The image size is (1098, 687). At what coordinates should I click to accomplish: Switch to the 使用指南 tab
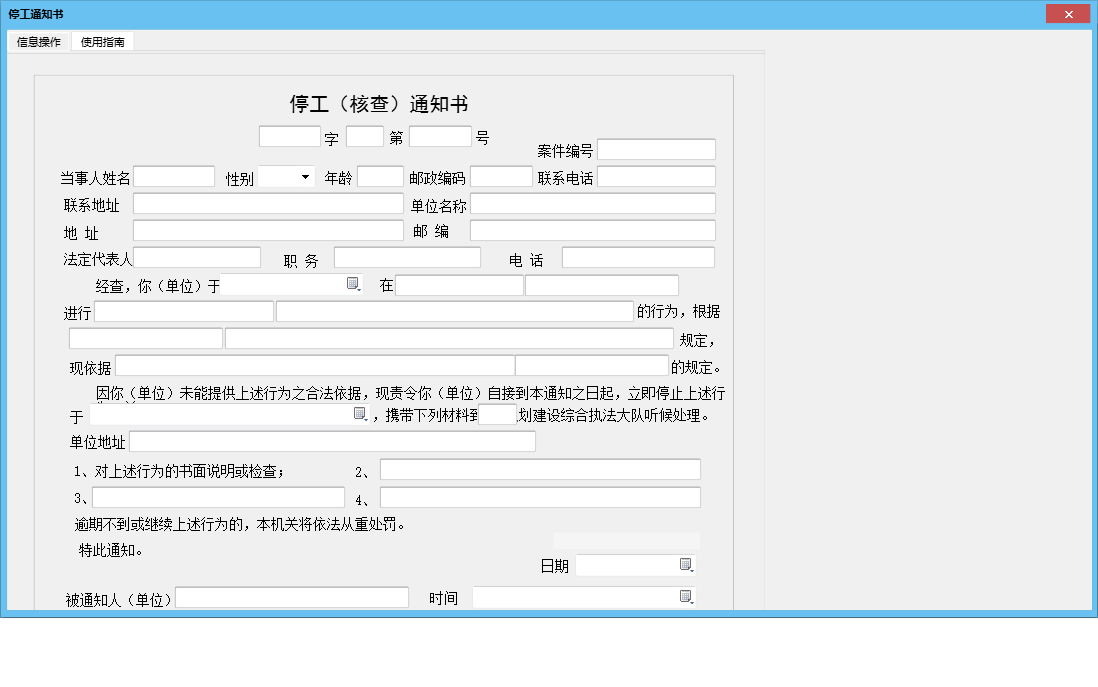click(x=102, y=42)
